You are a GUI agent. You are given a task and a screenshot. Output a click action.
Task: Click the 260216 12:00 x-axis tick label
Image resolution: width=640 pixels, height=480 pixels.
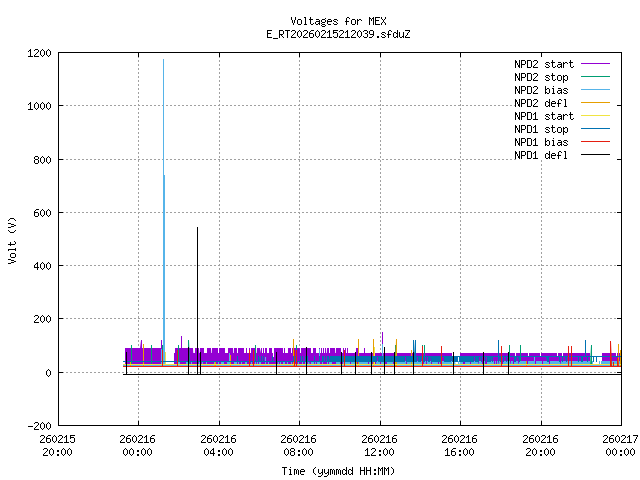pos(379,445)
